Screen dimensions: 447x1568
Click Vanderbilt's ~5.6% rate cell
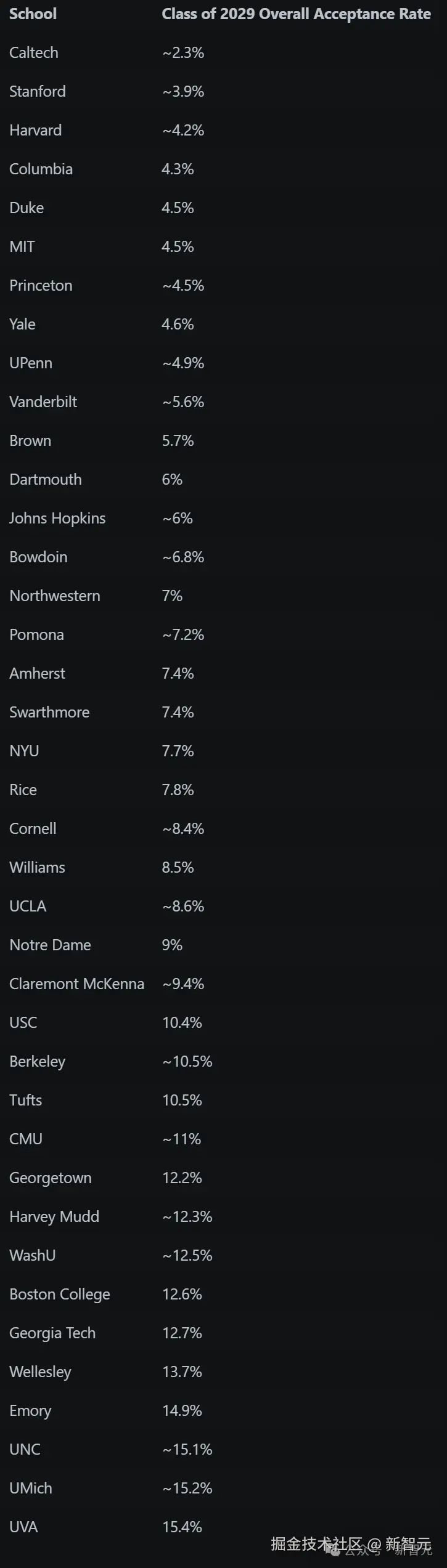coord(183,402)
